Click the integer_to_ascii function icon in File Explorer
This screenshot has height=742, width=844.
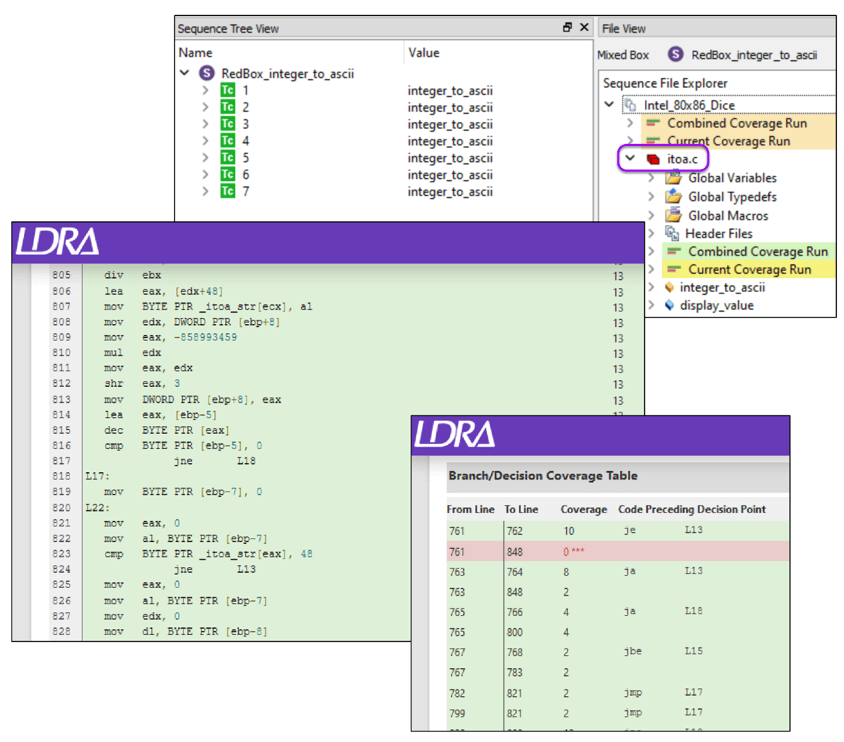tap(669, 287)
